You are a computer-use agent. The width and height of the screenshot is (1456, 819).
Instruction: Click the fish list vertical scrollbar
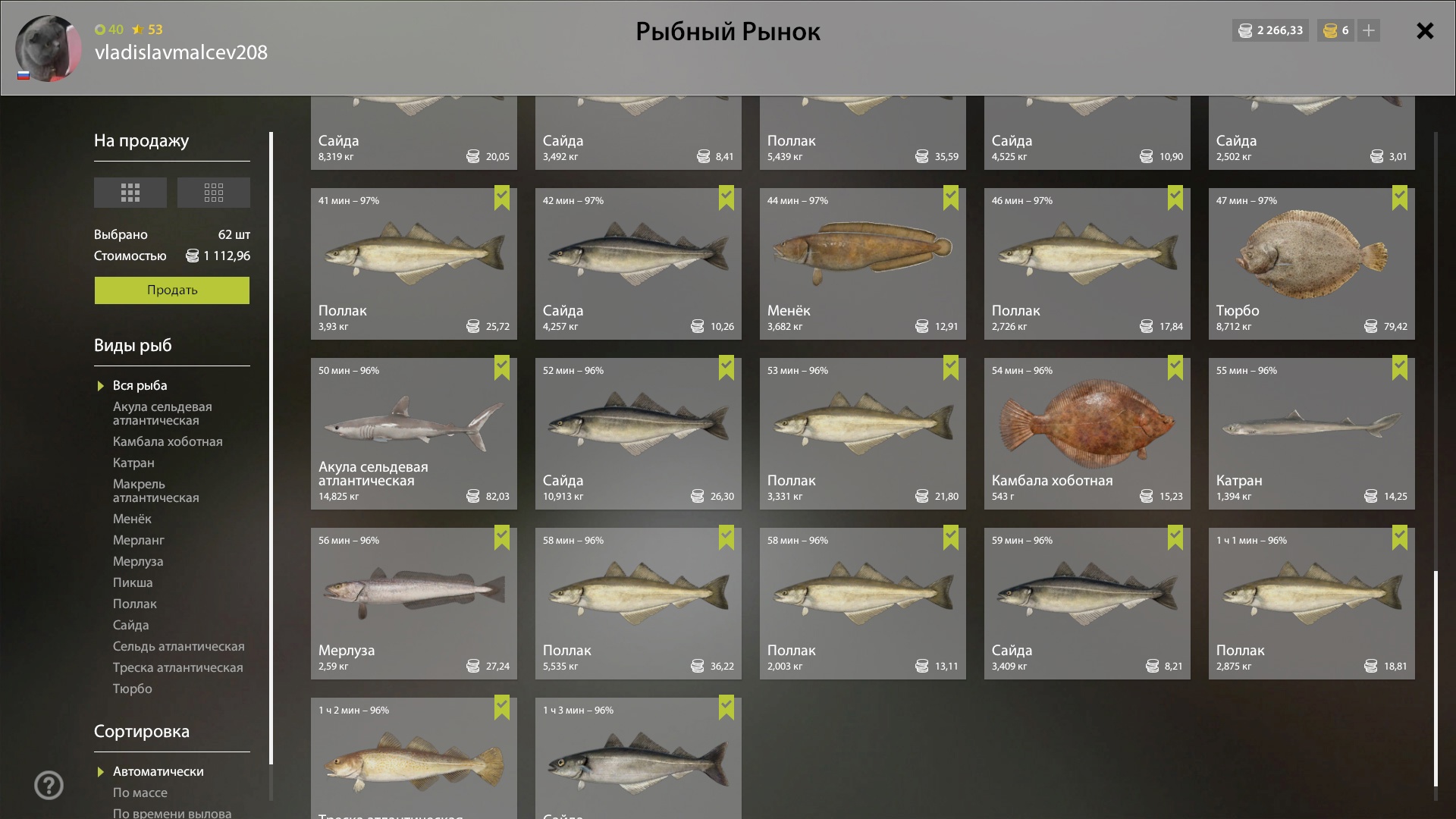[x=1436, y=466]
